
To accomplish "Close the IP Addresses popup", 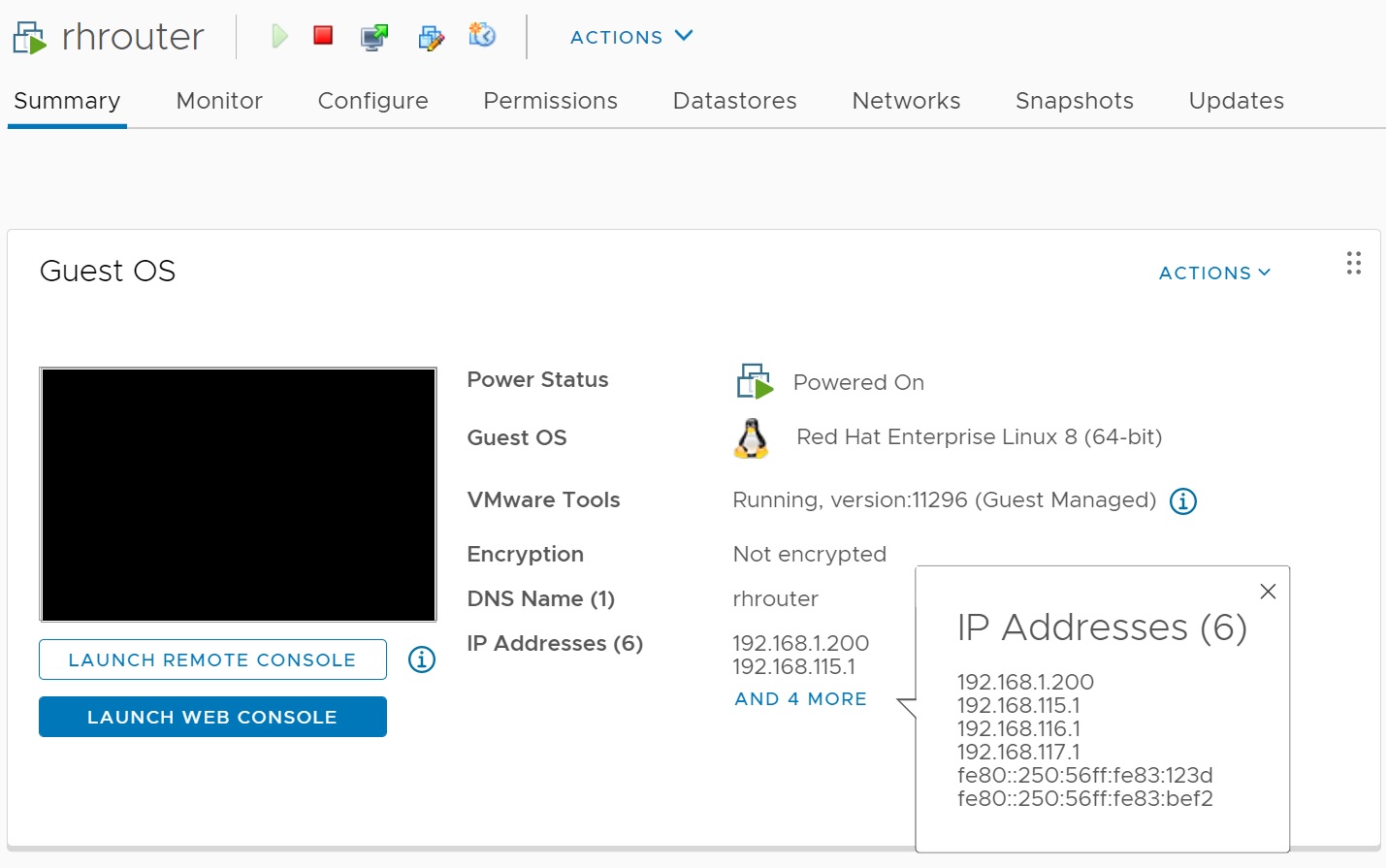I will 1267,592.
